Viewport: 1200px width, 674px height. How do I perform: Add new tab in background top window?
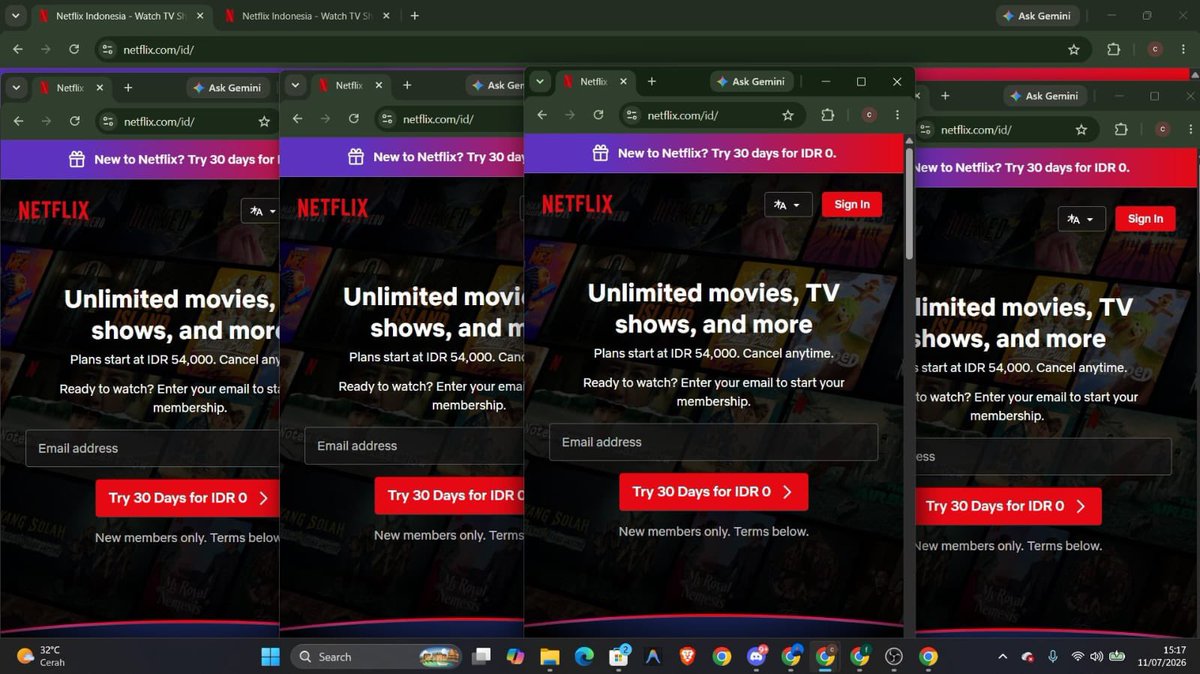(414, 16)
